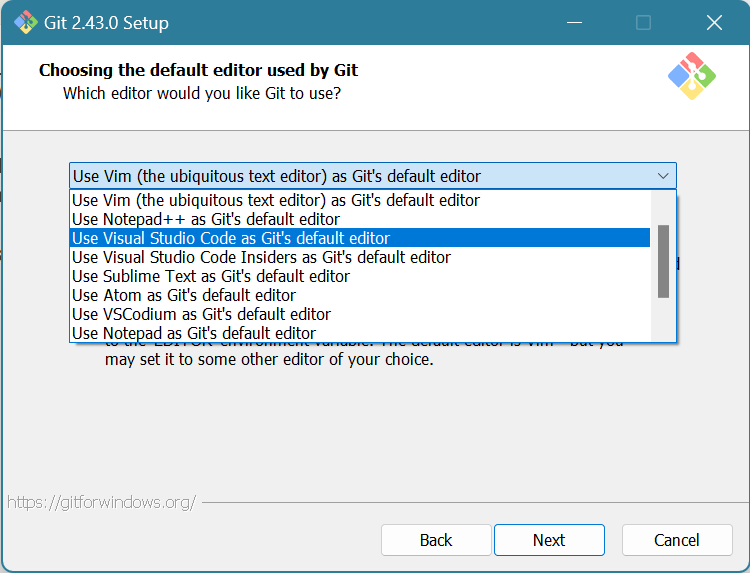
Task: Click the scrollbar track below the thumb
Action: click(663, 320)
